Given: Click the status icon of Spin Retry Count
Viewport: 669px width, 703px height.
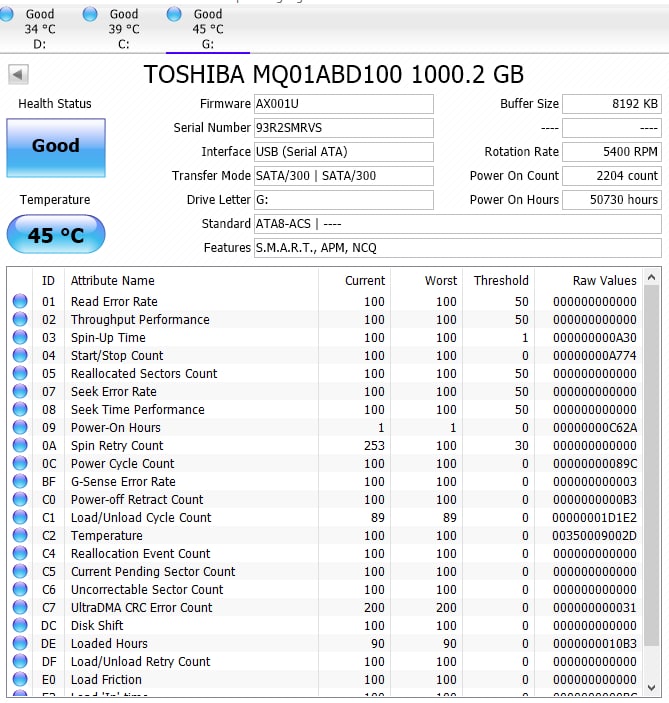Looking at the screenshot, I should pyautogui.click(x=20, y=445).
